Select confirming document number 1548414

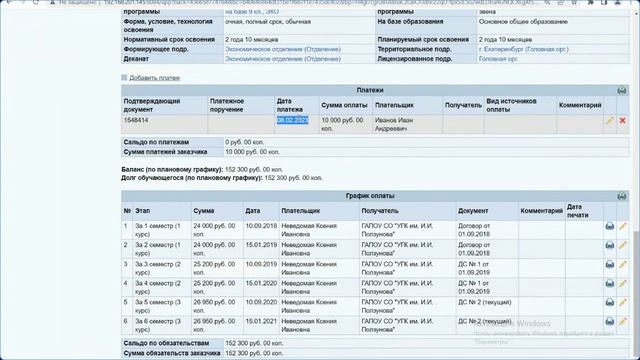tap(136, 120)
